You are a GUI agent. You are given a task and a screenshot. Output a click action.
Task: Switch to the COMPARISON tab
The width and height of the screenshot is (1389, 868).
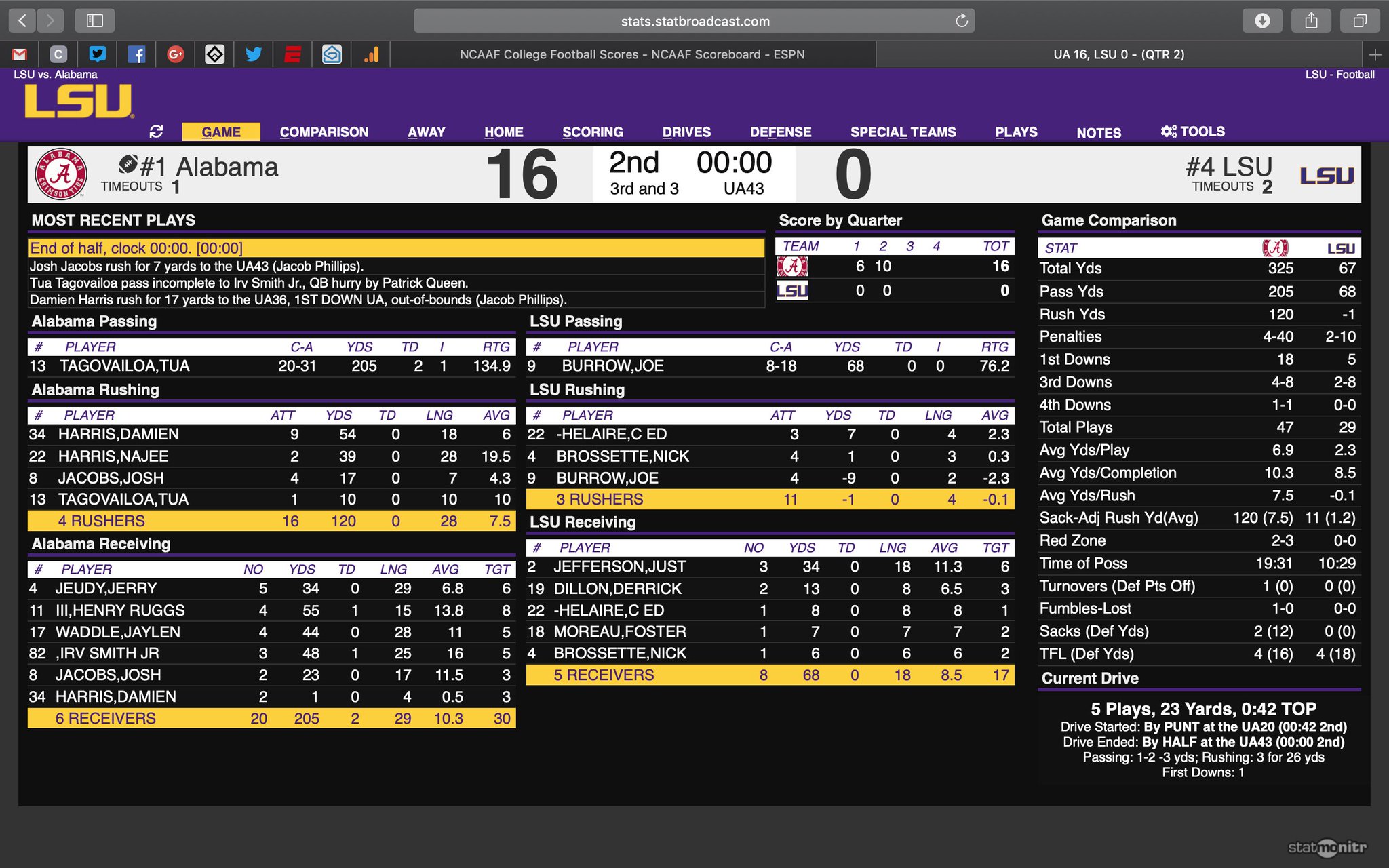coord(324,132)
